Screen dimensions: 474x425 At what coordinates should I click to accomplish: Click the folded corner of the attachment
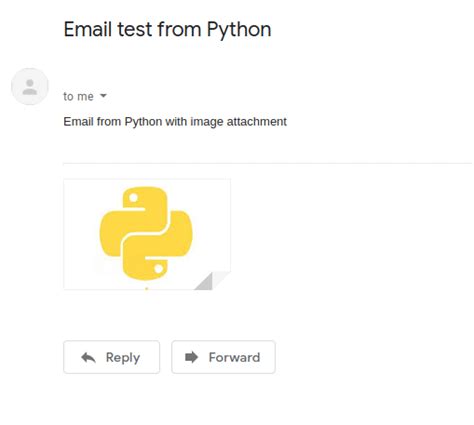pos(212,281)
